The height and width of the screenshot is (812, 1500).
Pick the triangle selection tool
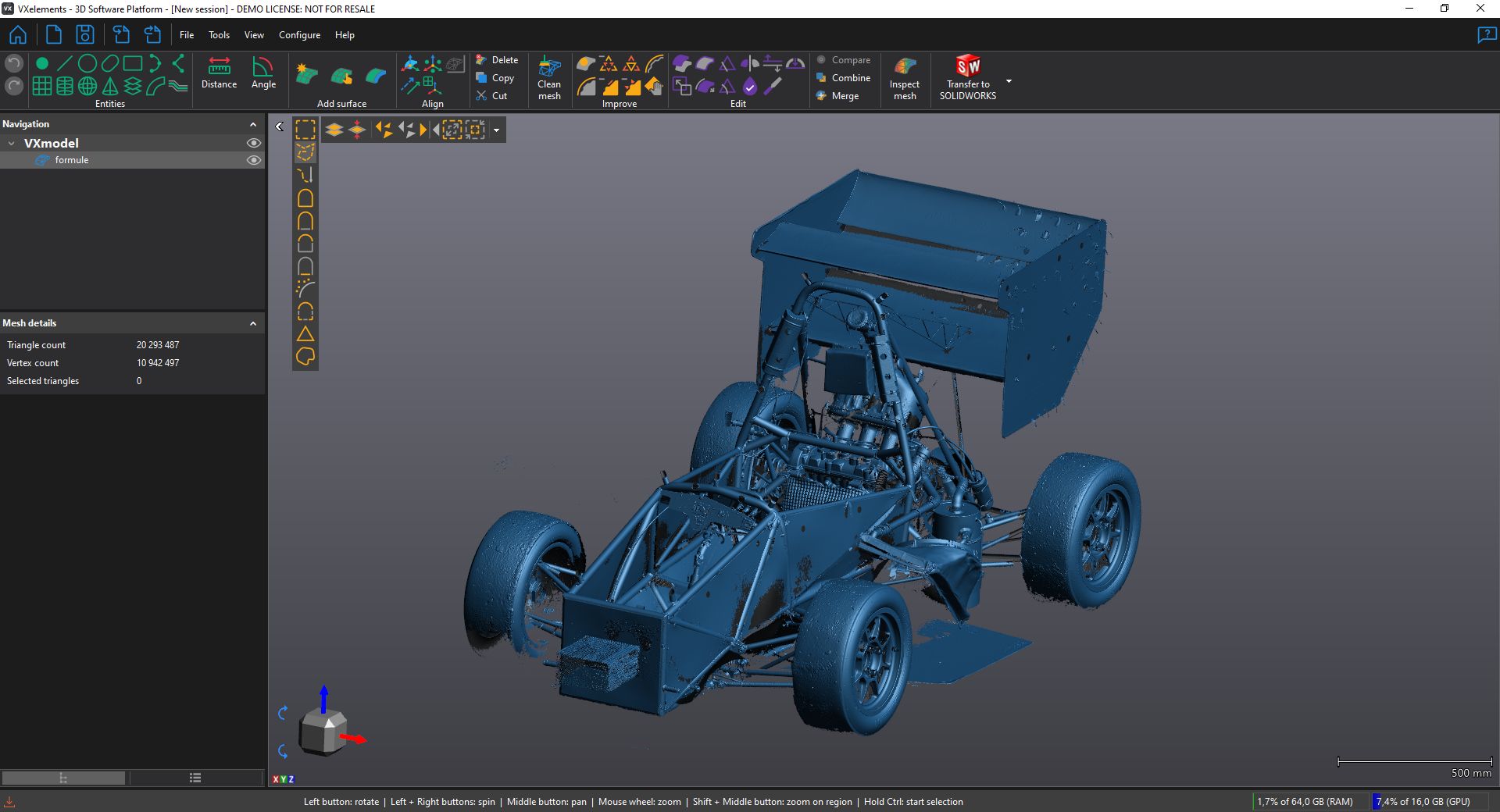305,334
